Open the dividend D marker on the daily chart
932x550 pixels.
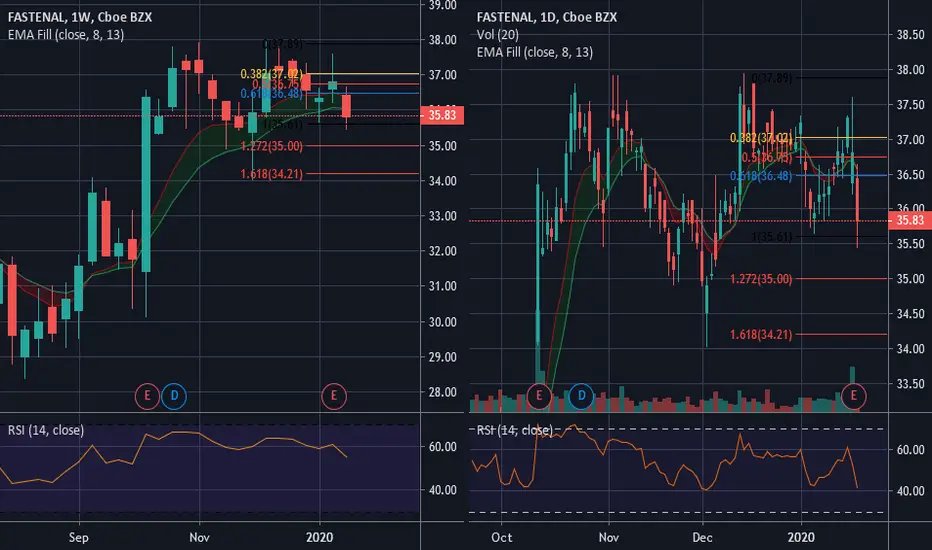(581, 395)
